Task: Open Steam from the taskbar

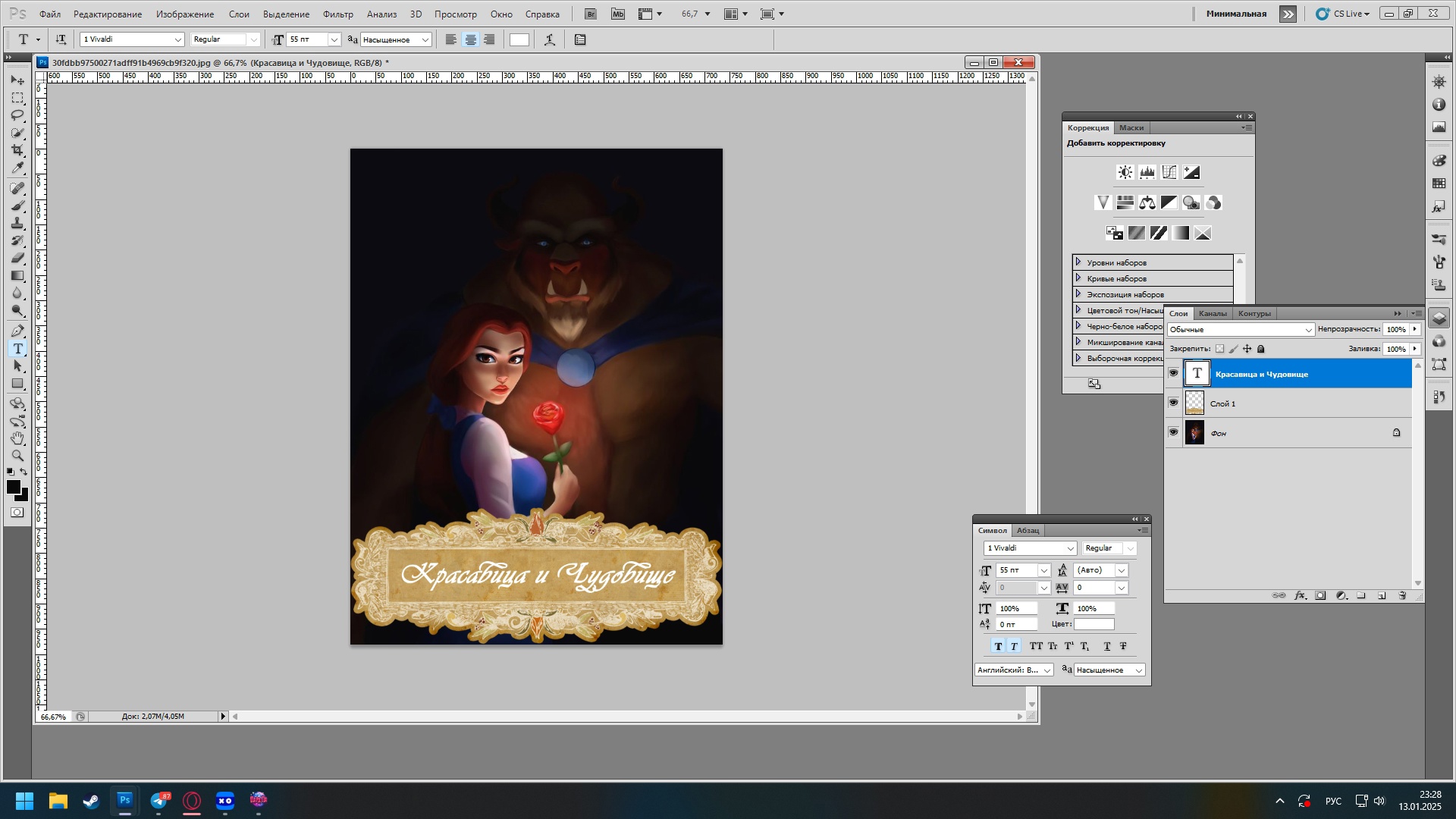Action: pyautogui.click(x=91, y=801)
